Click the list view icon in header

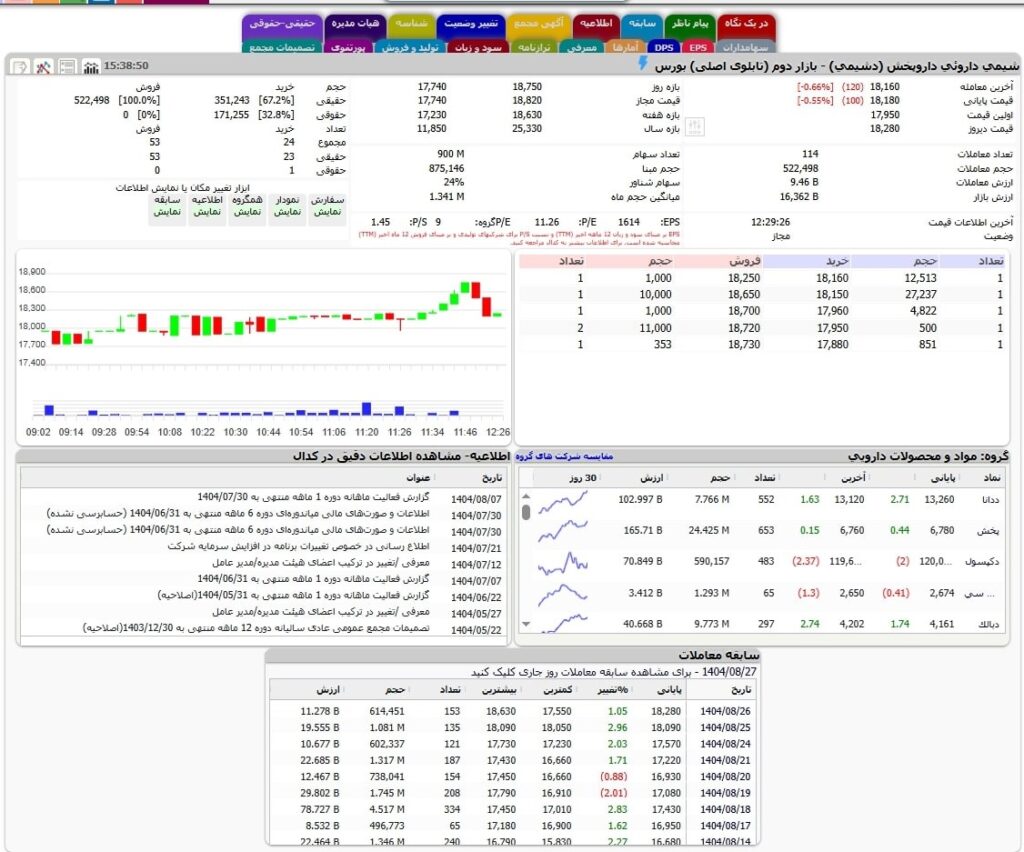pyautogui.click(x=67, y=66)
